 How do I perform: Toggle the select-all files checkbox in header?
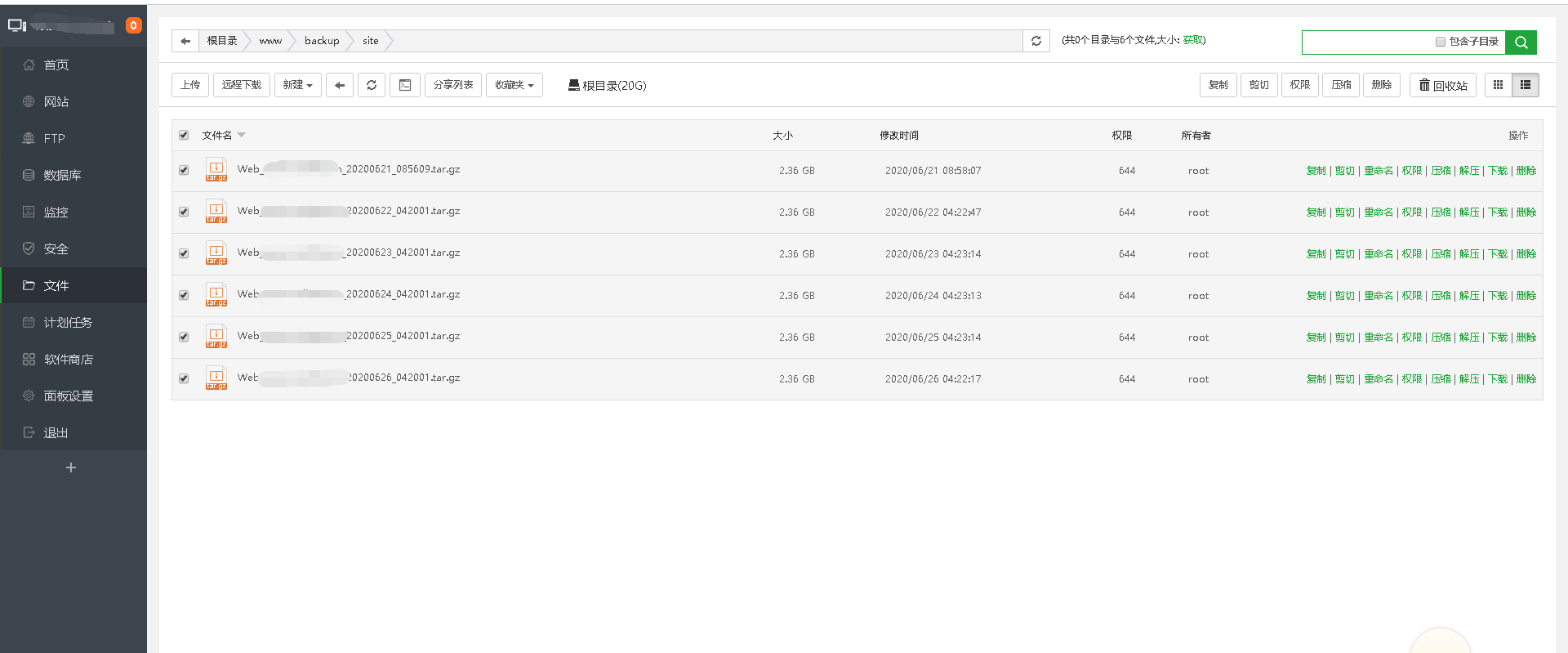tap(184, 135)
